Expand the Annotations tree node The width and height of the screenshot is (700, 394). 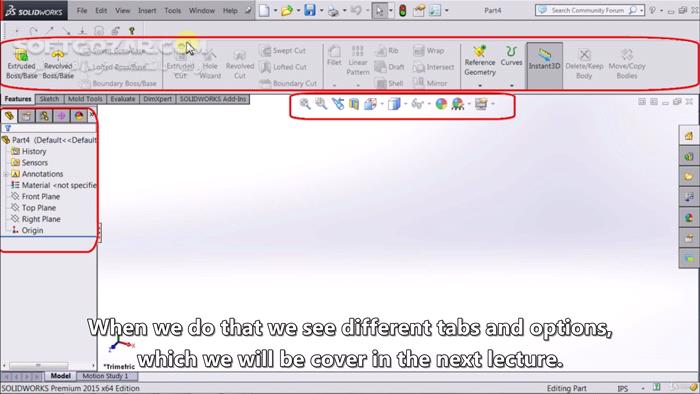tap(6, 174)
